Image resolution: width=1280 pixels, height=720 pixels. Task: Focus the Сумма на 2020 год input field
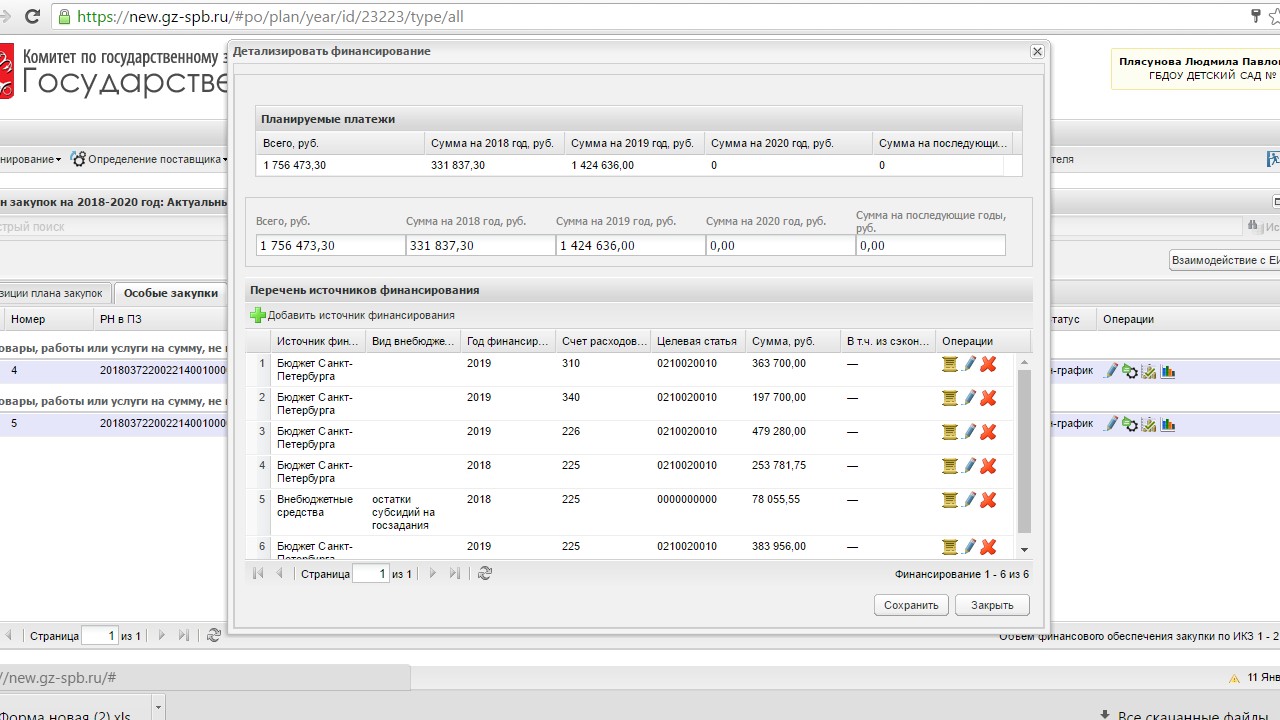[780, 245]
